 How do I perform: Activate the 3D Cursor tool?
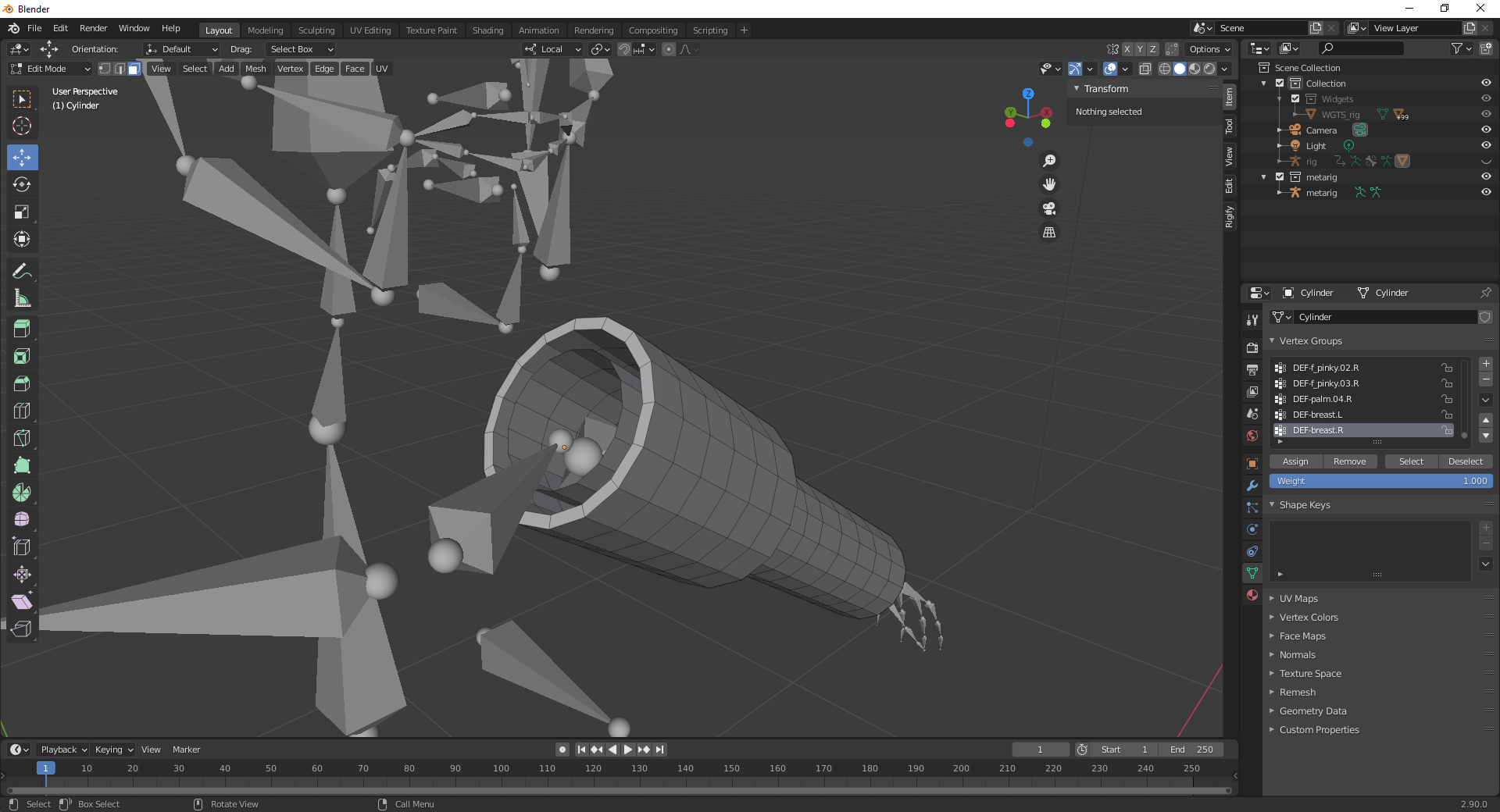click(x=22, y=126)
